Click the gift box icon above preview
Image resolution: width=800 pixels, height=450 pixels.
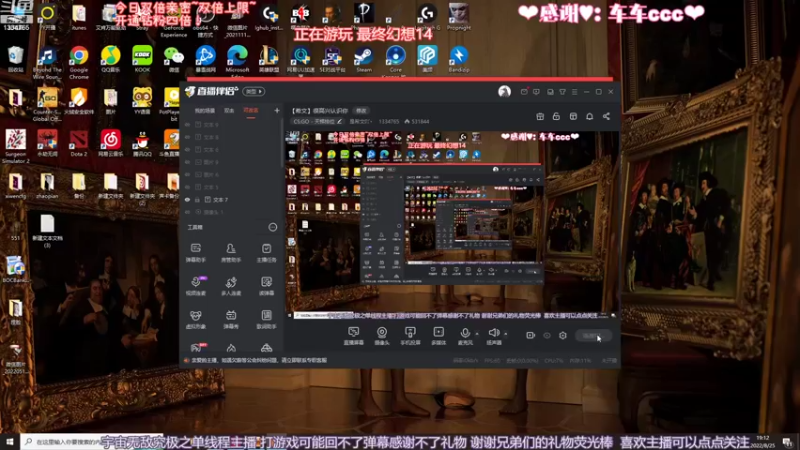(x=540, y=116)
